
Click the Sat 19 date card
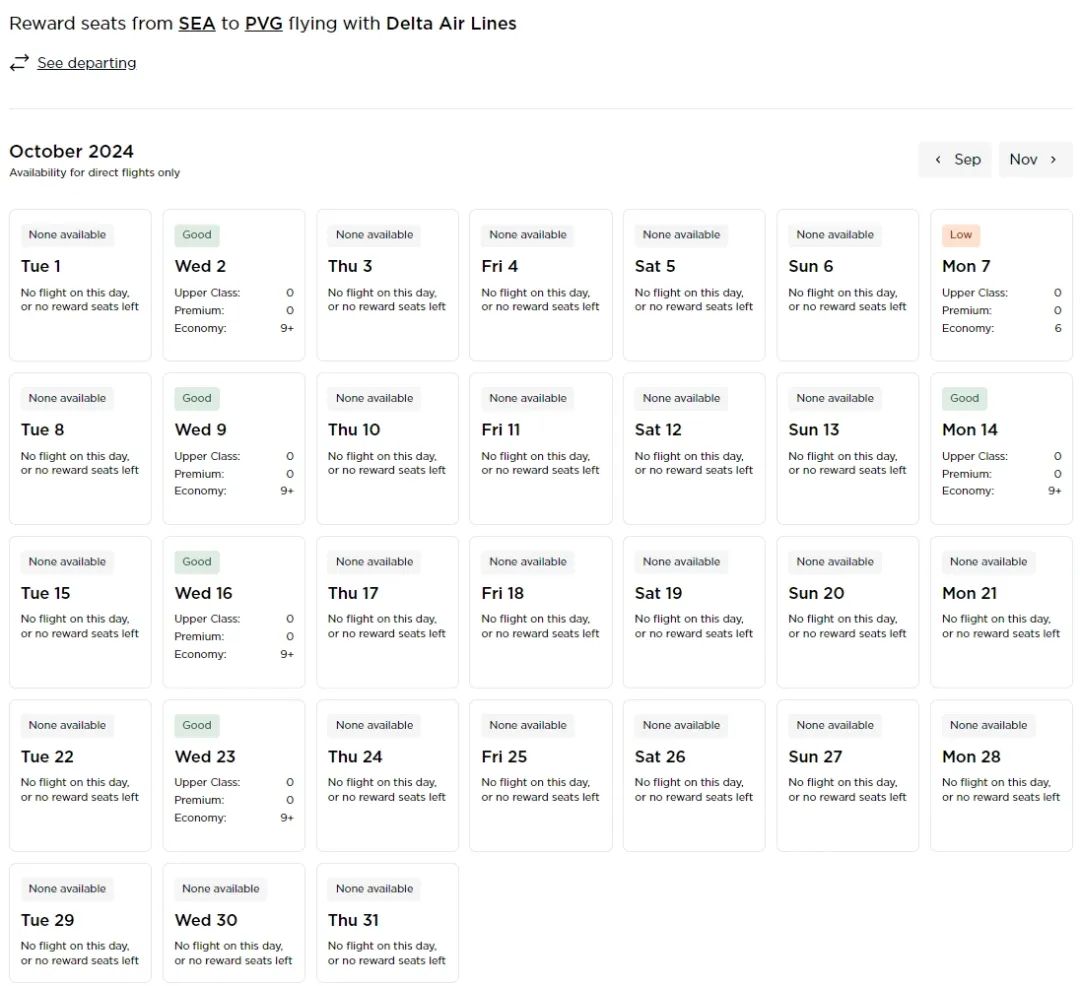694,612
